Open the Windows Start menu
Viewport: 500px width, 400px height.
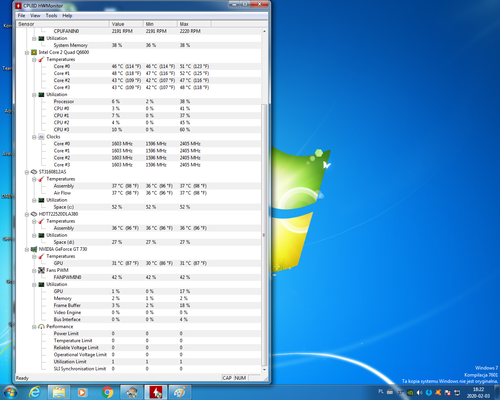tap(10, 392)
